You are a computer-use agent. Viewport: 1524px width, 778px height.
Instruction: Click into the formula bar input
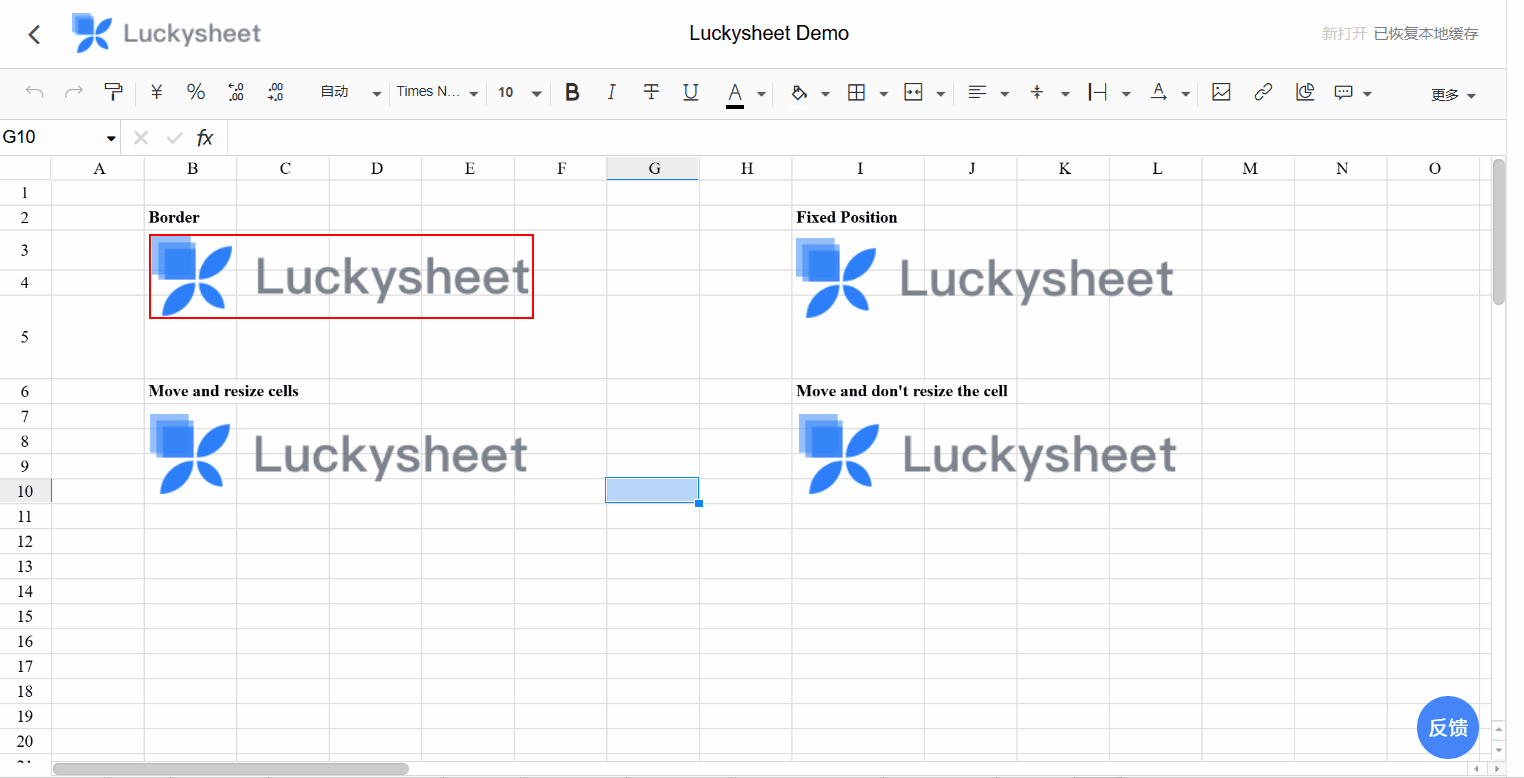866,138
